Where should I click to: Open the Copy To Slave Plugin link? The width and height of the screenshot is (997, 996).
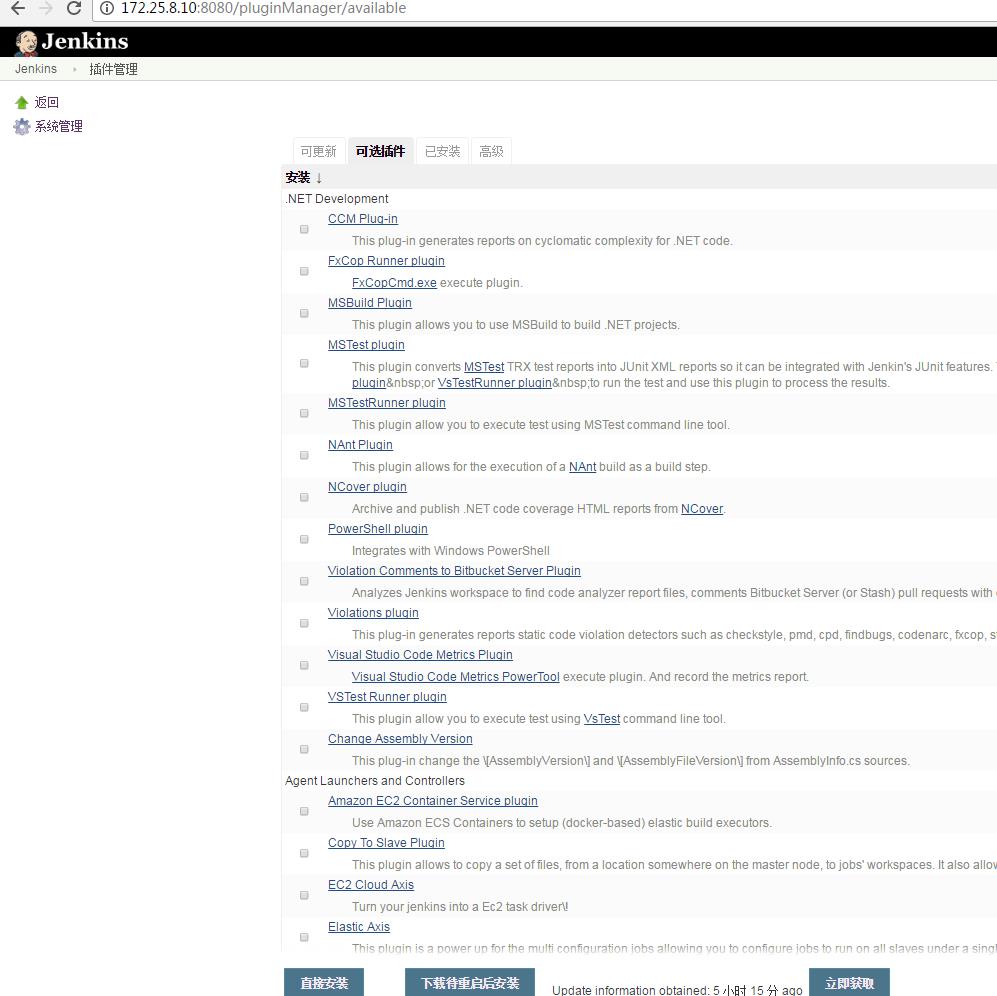coord(387,843)
